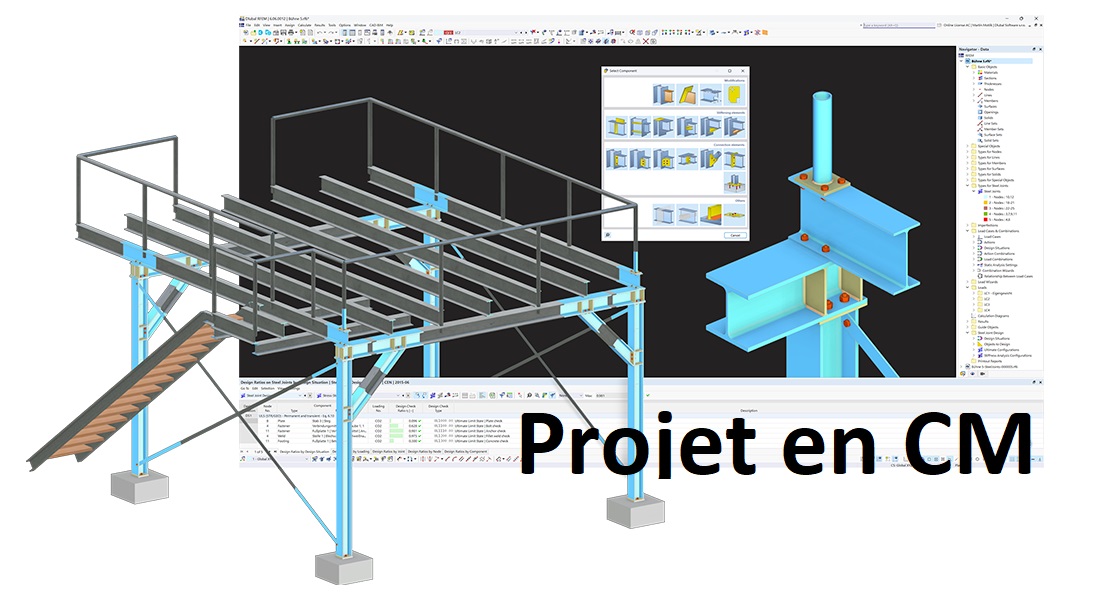Toggle the green design check mark in first row
The image size is (1116, 599).
tap(422, 422)
